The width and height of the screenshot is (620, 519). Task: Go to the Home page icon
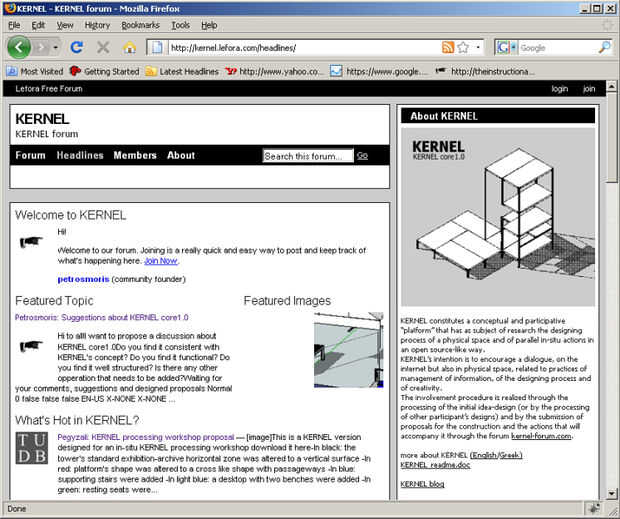(x=129, y=48)
